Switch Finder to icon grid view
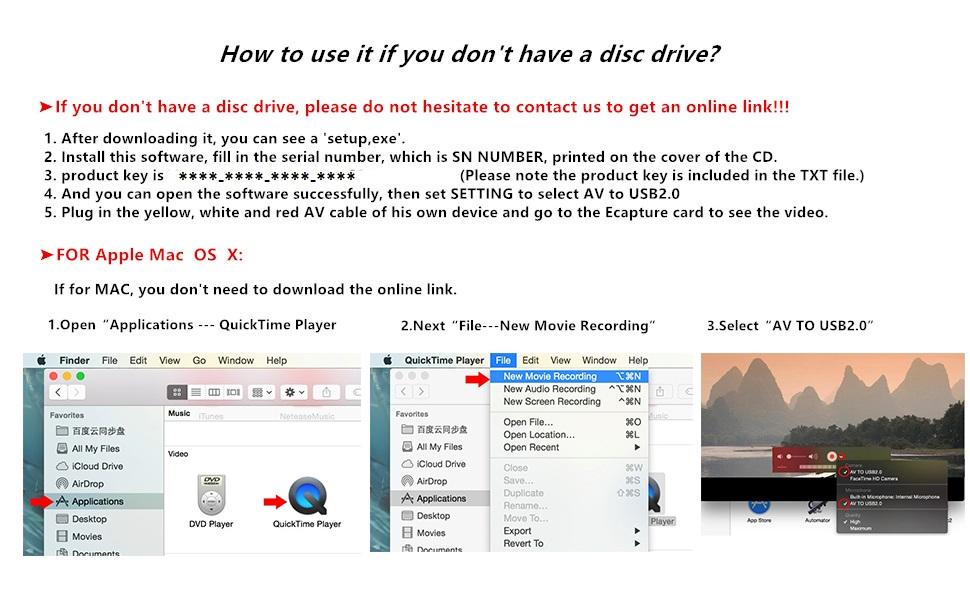970x600 pixels. point(177,392)
